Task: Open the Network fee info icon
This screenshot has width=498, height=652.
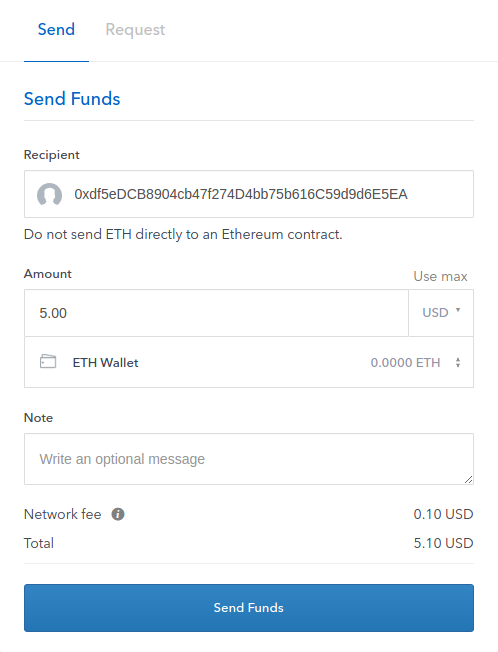Action: click(x=118, y=514)
